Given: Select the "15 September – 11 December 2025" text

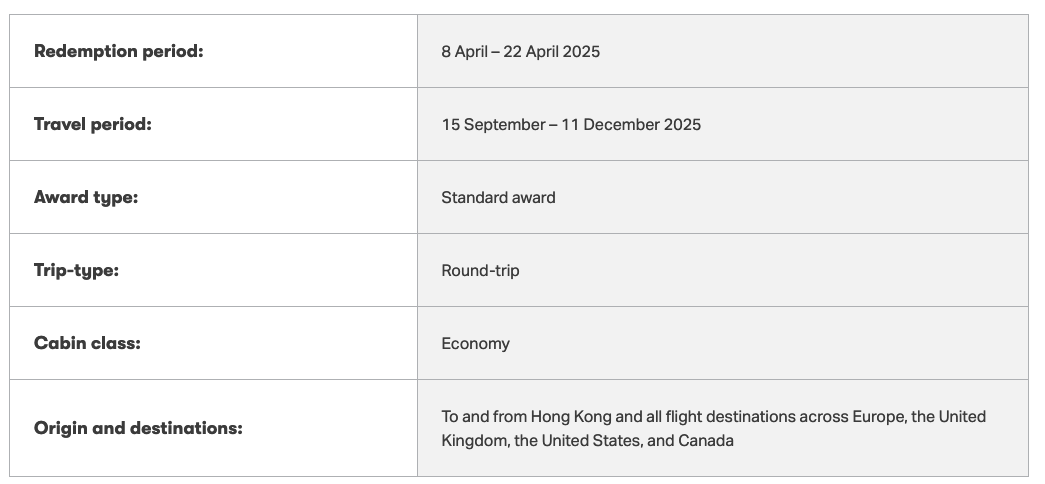Looking at the screenshot, I should (x=571, y=125).
